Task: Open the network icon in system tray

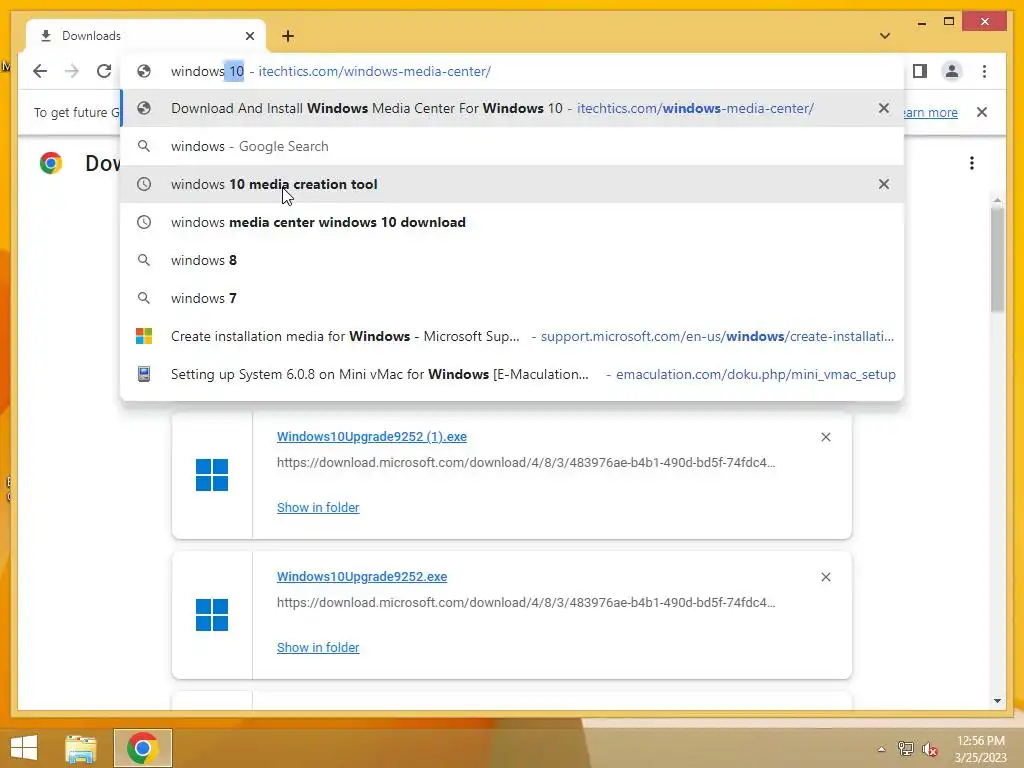Action: (906, 749)
